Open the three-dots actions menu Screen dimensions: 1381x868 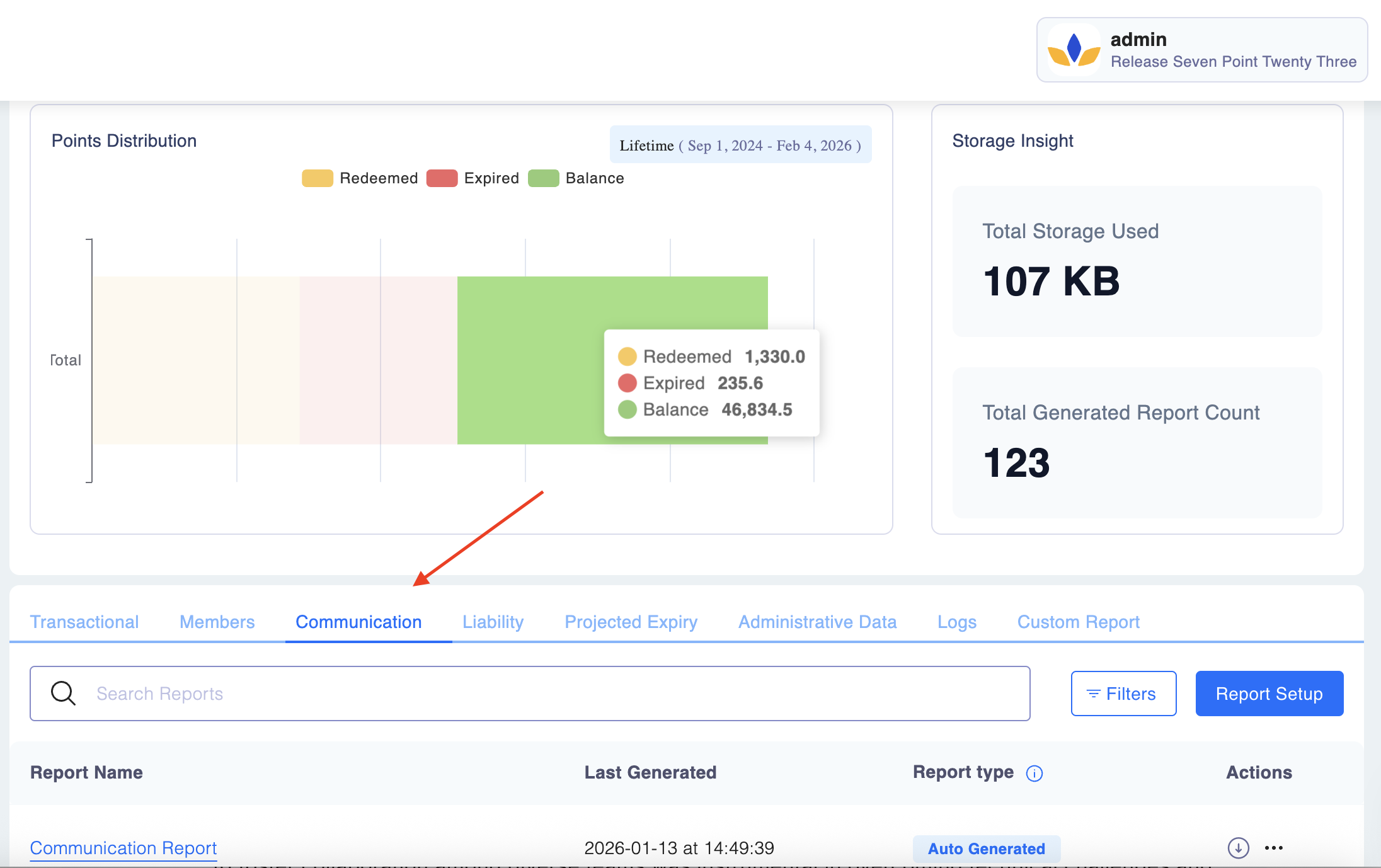[x=1273, y=848]
